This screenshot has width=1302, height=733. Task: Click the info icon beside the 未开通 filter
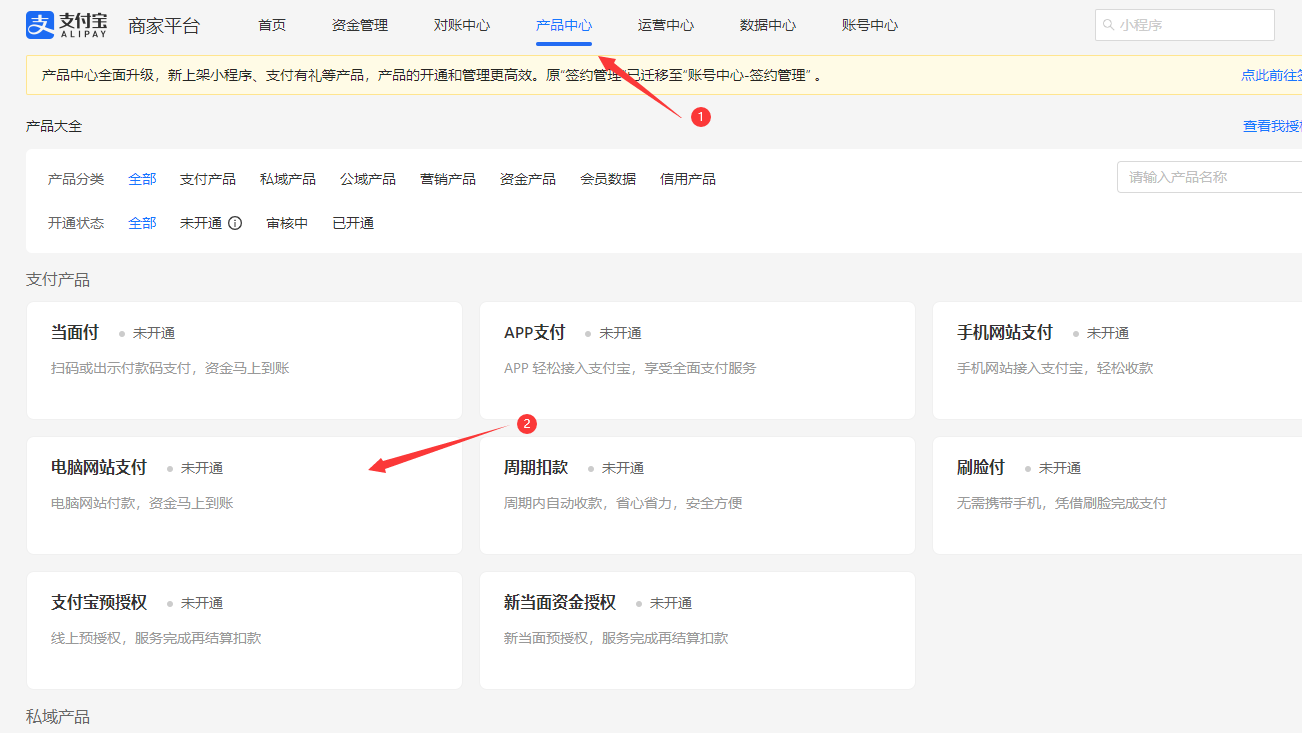tap(235, 223)
